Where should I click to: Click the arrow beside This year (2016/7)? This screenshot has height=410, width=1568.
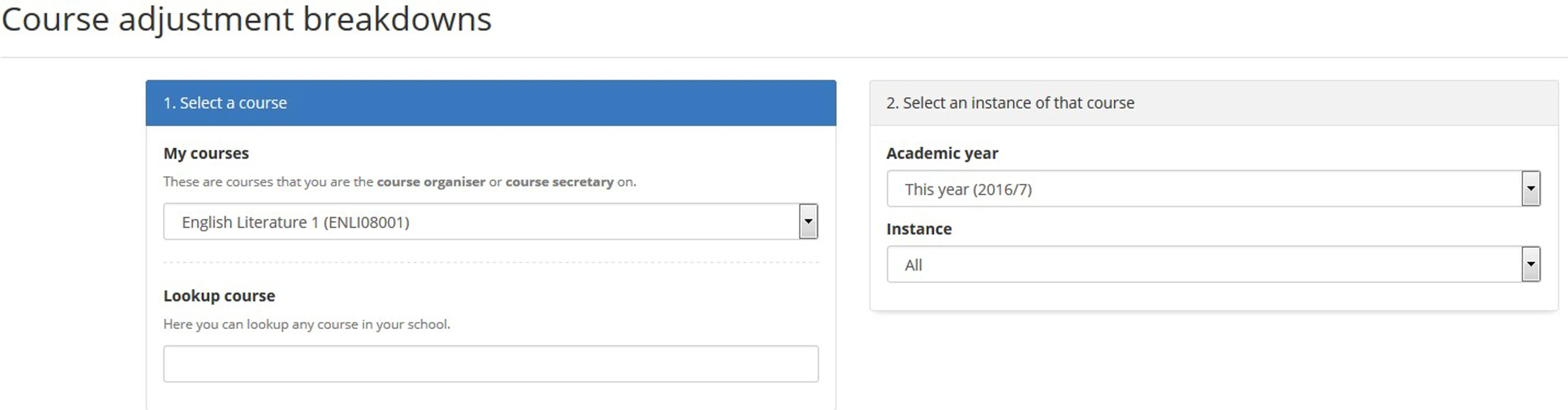pos(1531,189)
